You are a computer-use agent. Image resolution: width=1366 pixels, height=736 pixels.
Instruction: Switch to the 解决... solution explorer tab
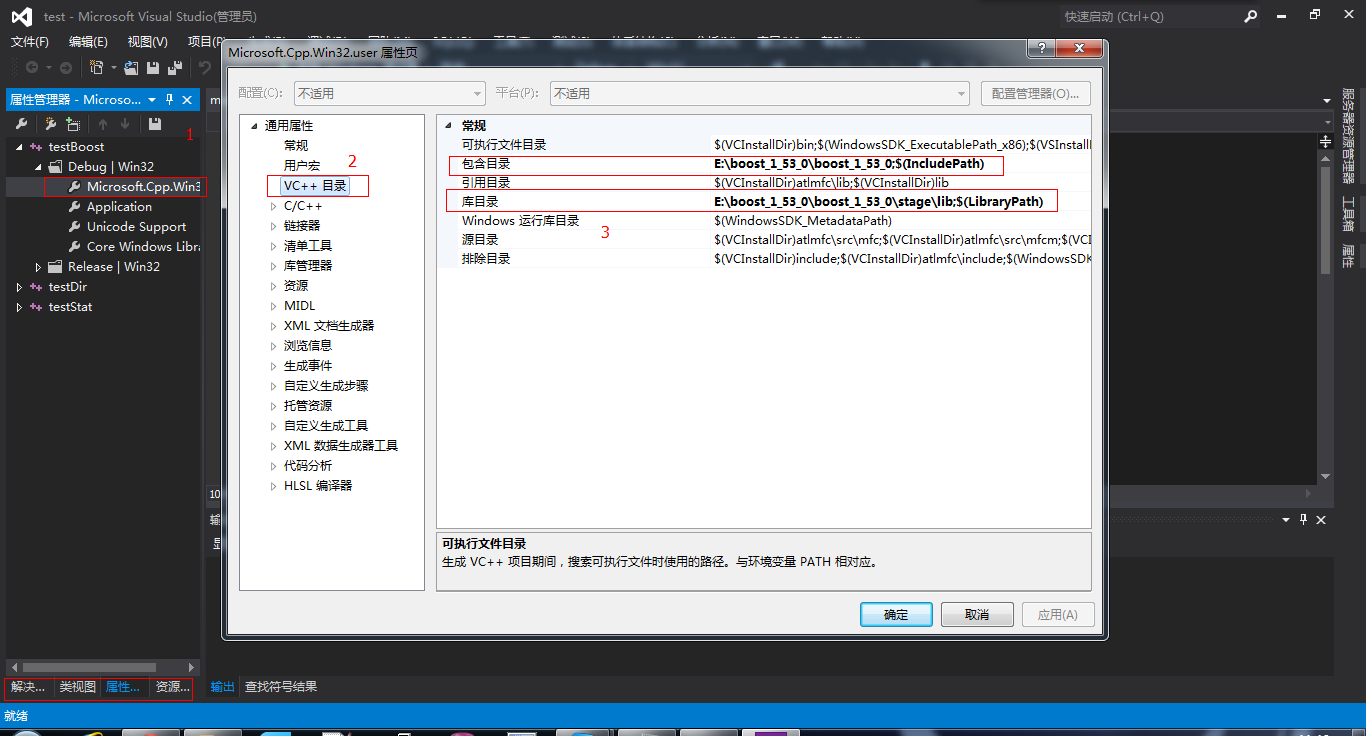click(28, 687)
